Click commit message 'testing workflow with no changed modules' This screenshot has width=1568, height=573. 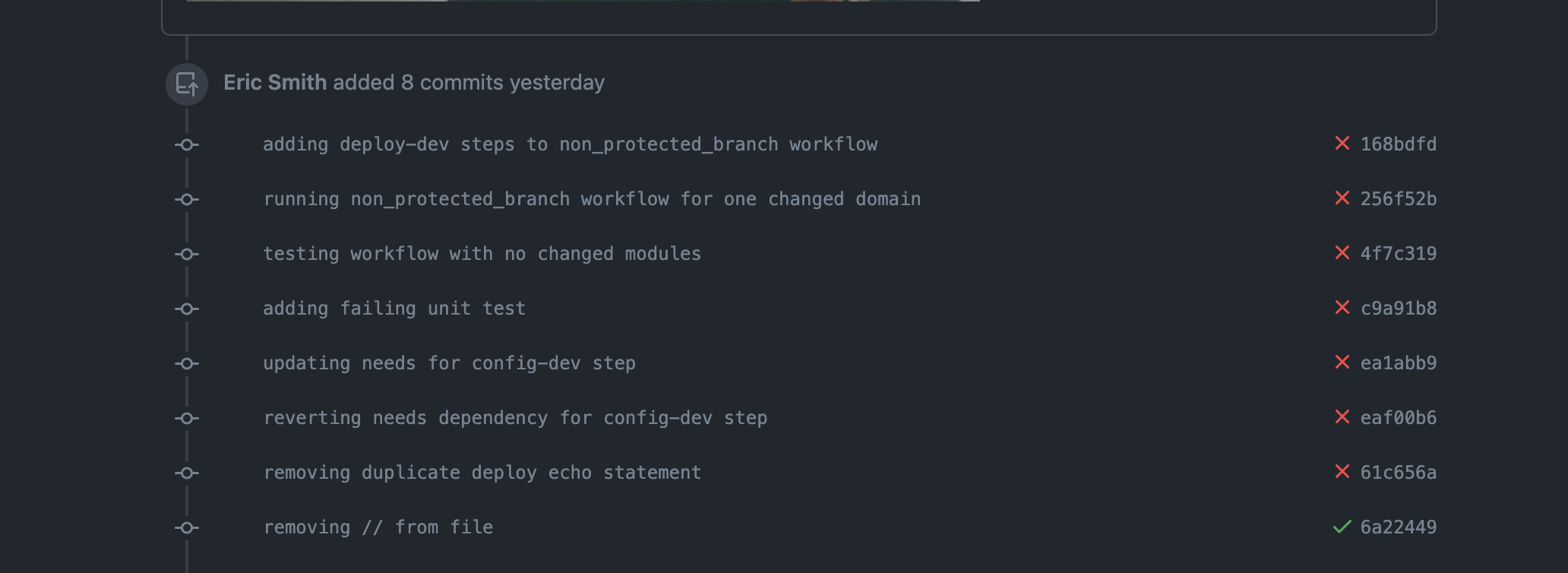[482, 254]
